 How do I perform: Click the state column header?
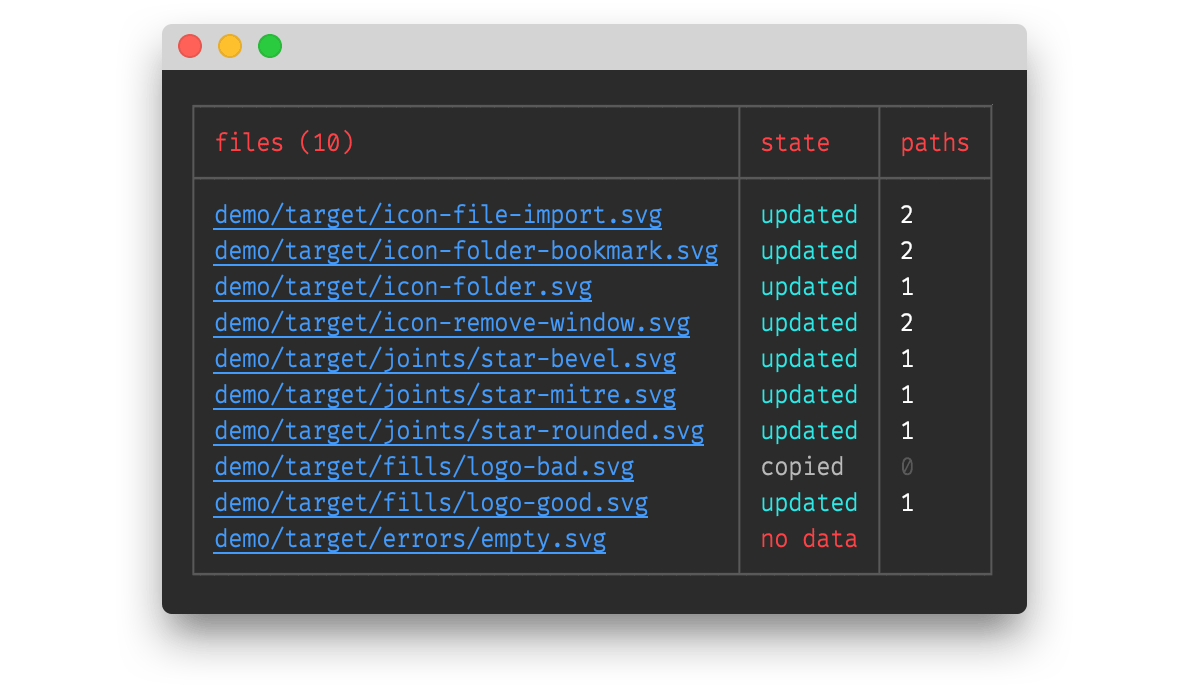[x=795, y=142]
